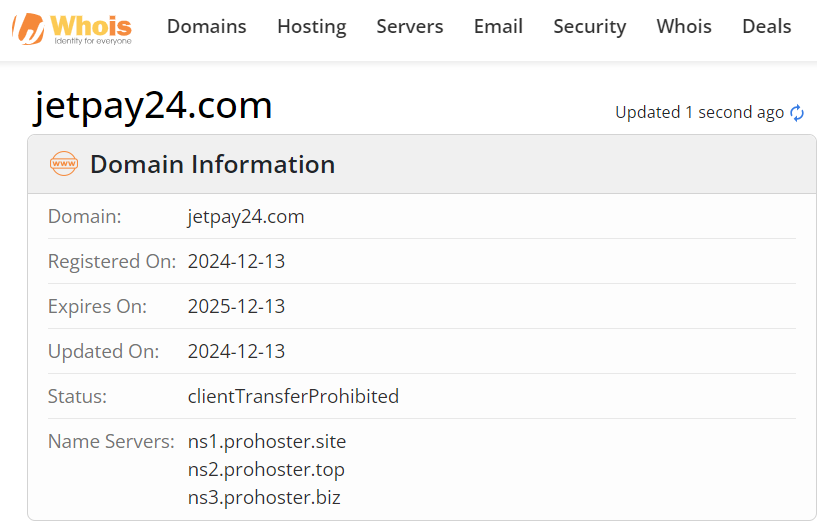Image resolution: width=817 pixels, height=532 pixels.
Task: Open the Whois menu item
Action: (684, 27)
